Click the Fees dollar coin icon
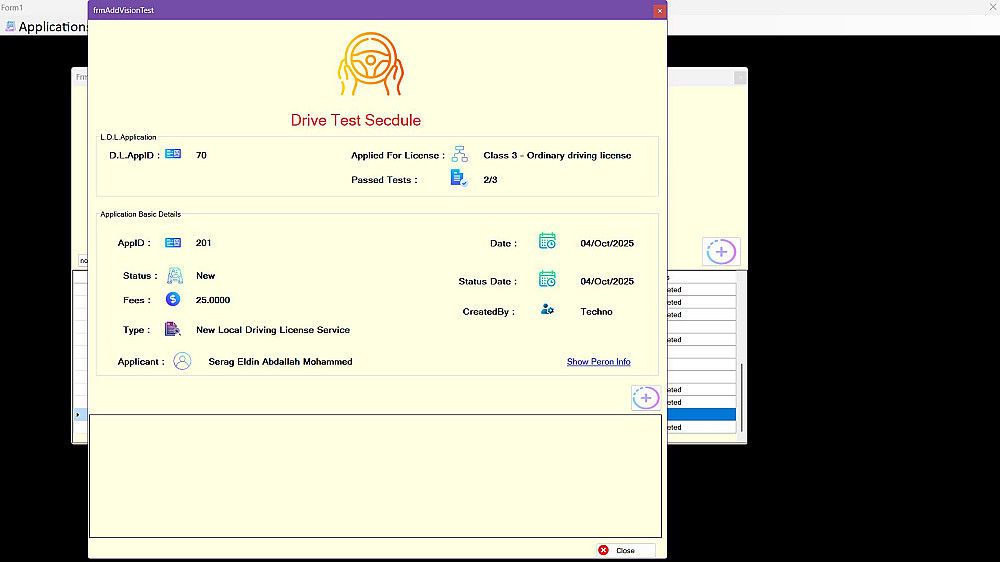1000x562 pixels. click(173, 299)
